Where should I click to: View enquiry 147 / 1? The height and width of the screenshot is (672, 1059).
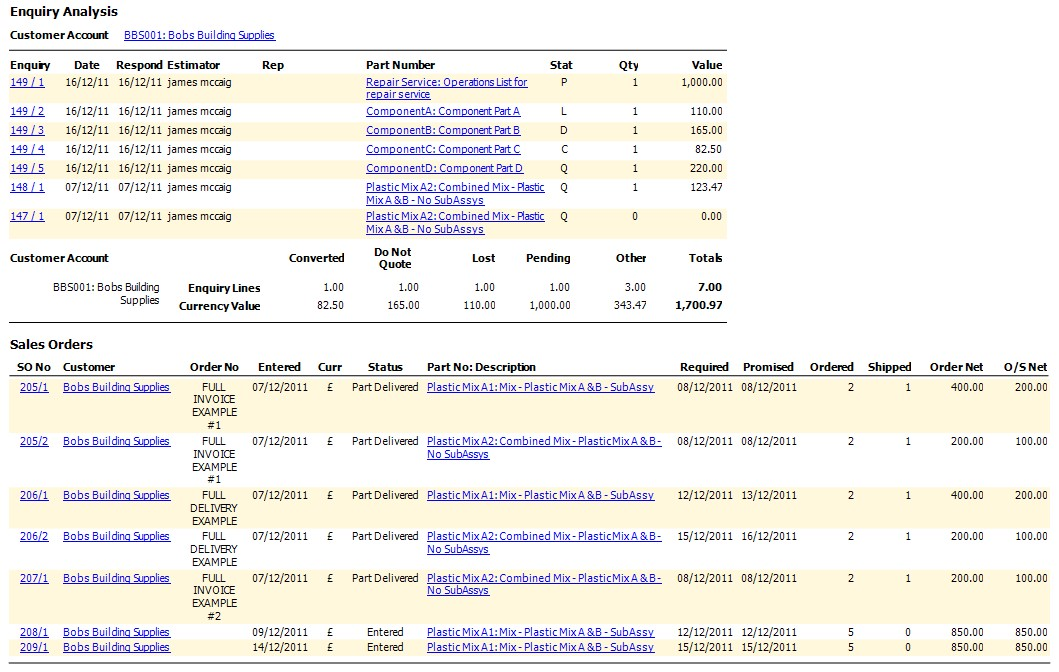point(27,217)
